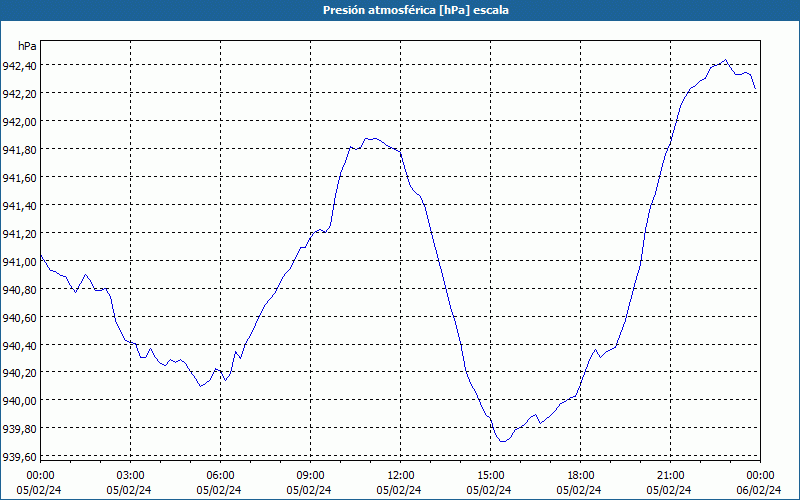The height and width of the screenshot is (500, 800).
Task: Select the 940,40 axis value
Action: pos(19,345)
